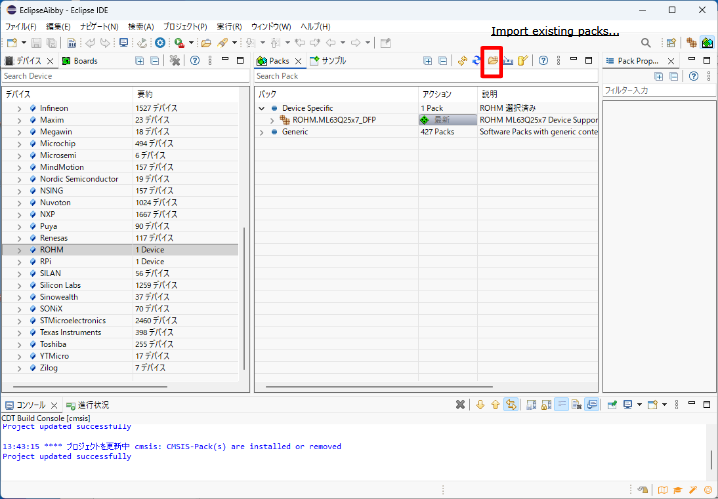Click the New wizard icon in main toolbar

point(12,43)
